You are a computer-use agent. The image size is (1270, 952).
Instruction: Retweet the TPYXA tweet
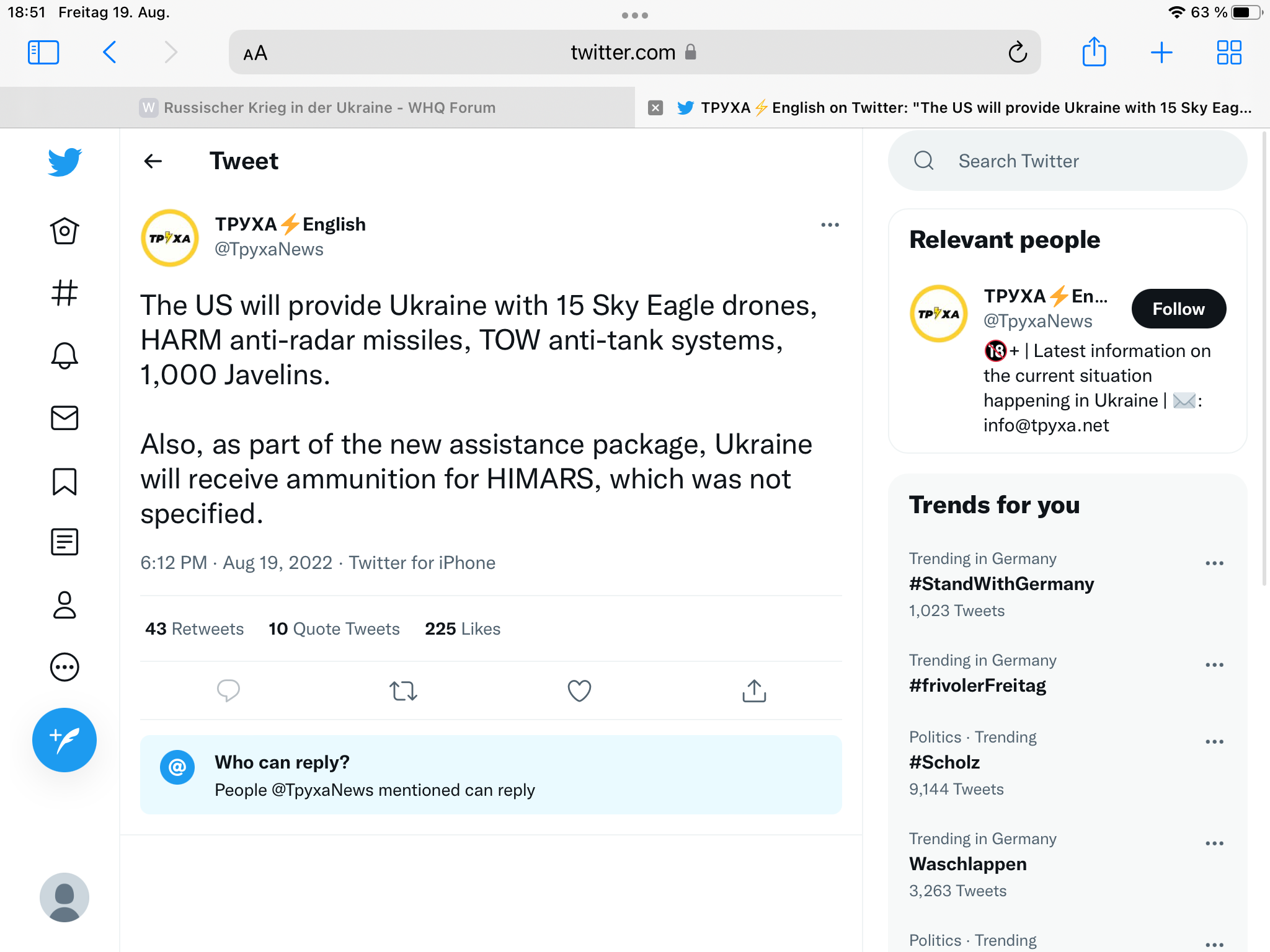click(403, 690)
